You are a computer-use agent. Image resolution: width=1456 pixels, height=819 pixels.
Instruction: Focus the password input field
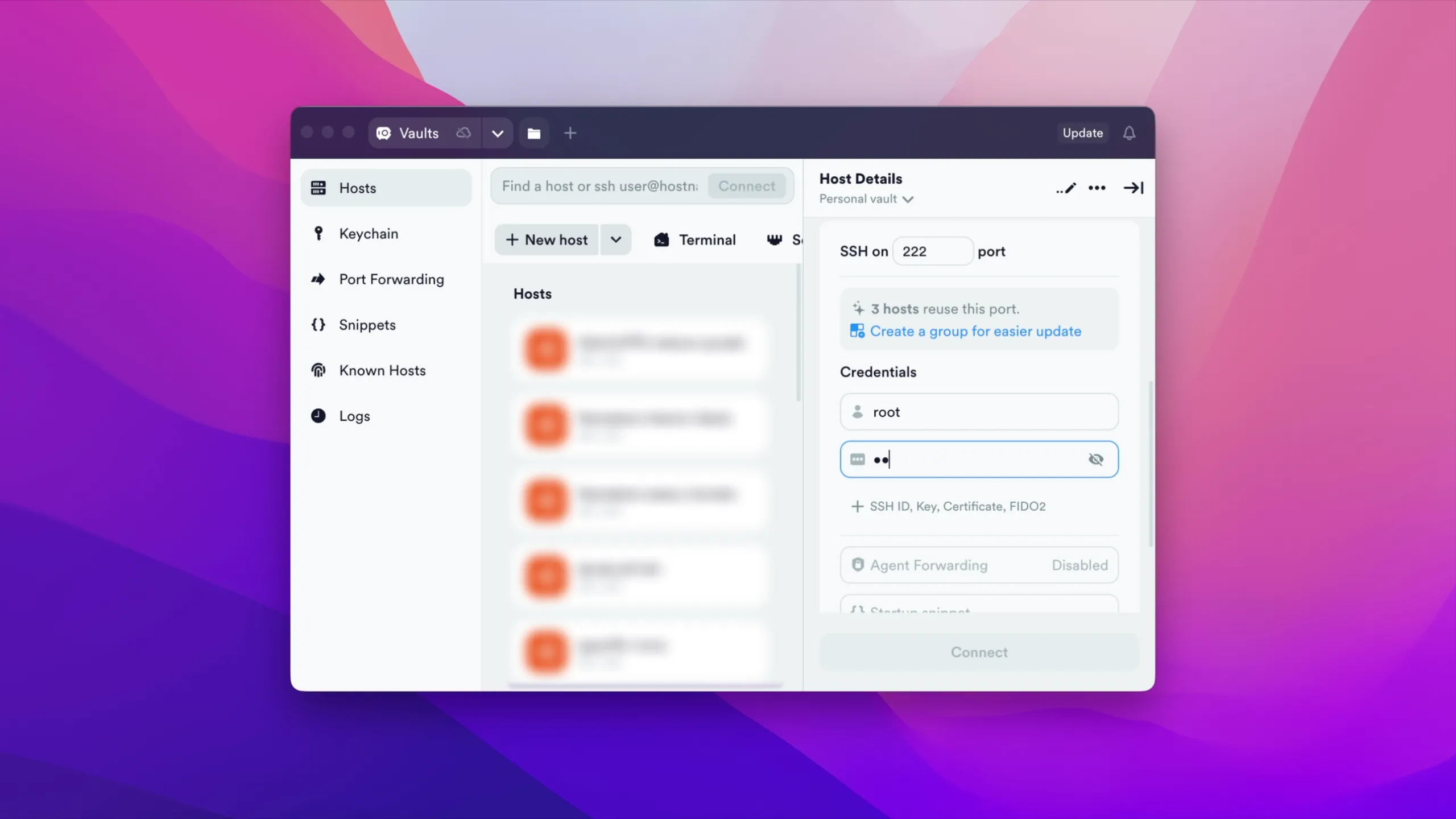pos(979,459)
